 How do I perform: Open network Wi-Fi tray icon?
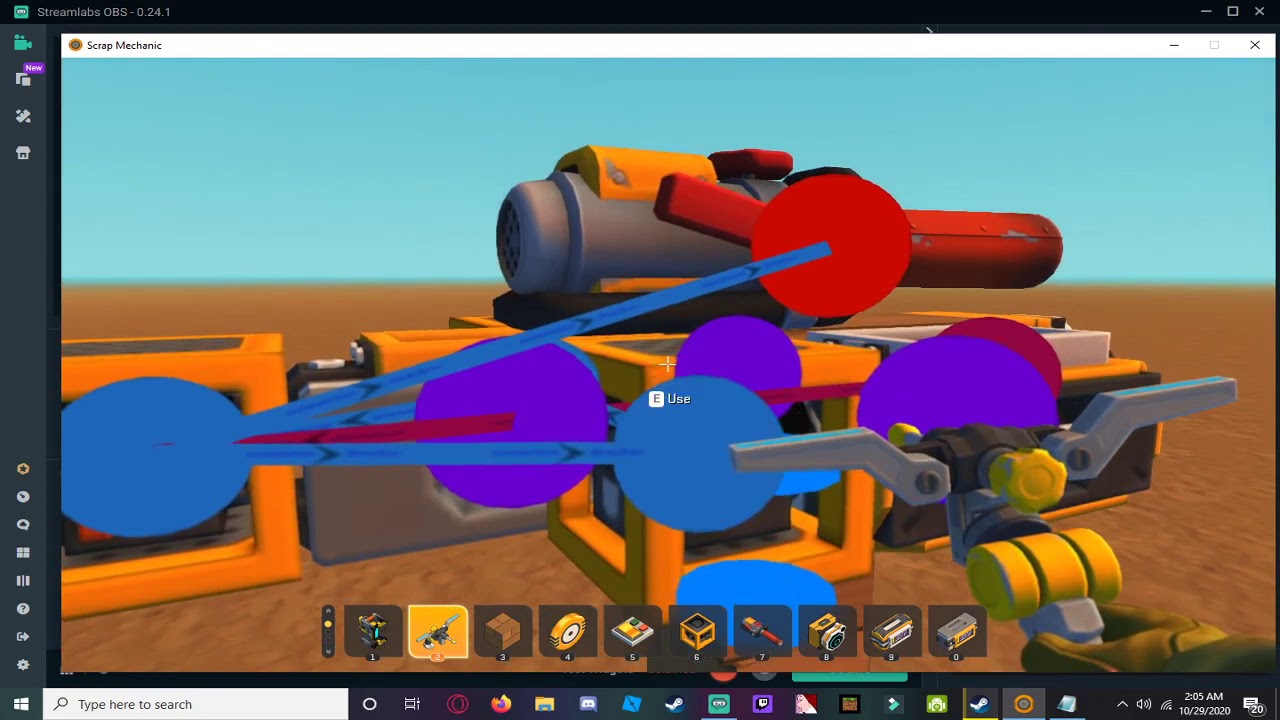click(1166, 704)
